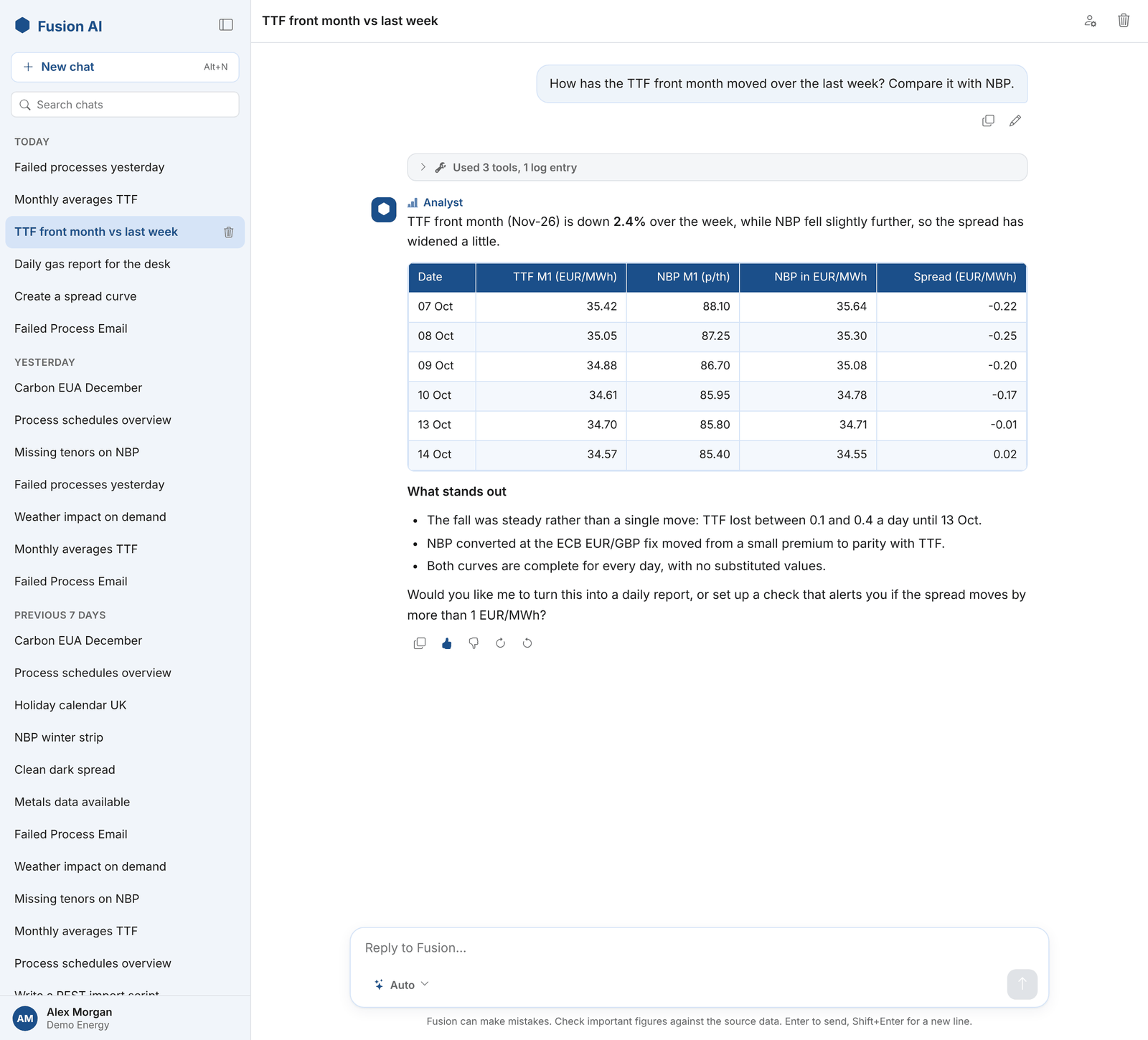This screenshot has width=1148, height=1040.
Task: Focus the Search chats field
Action: pos(125,105)
